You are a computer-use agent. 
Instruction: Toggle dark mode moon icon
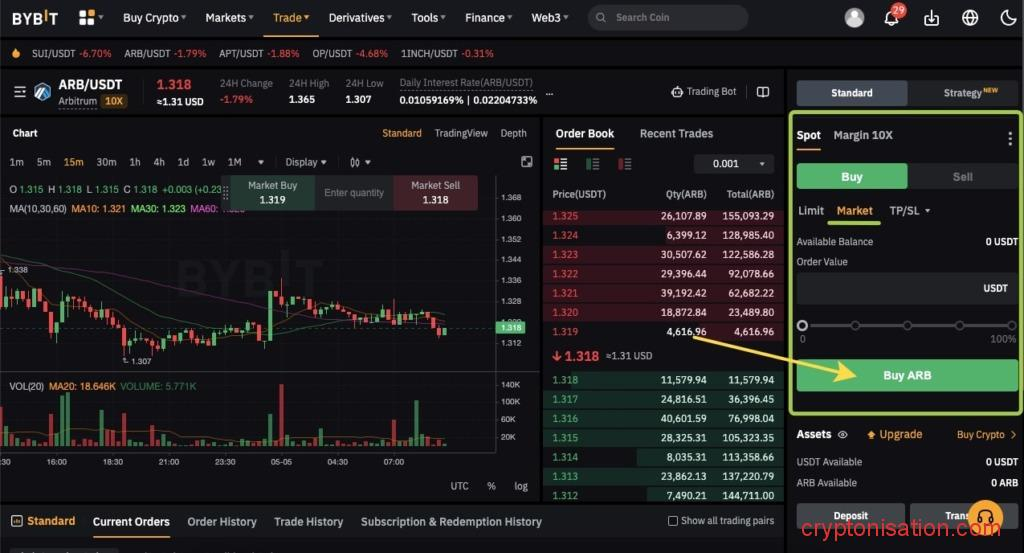coord(1008,18)
